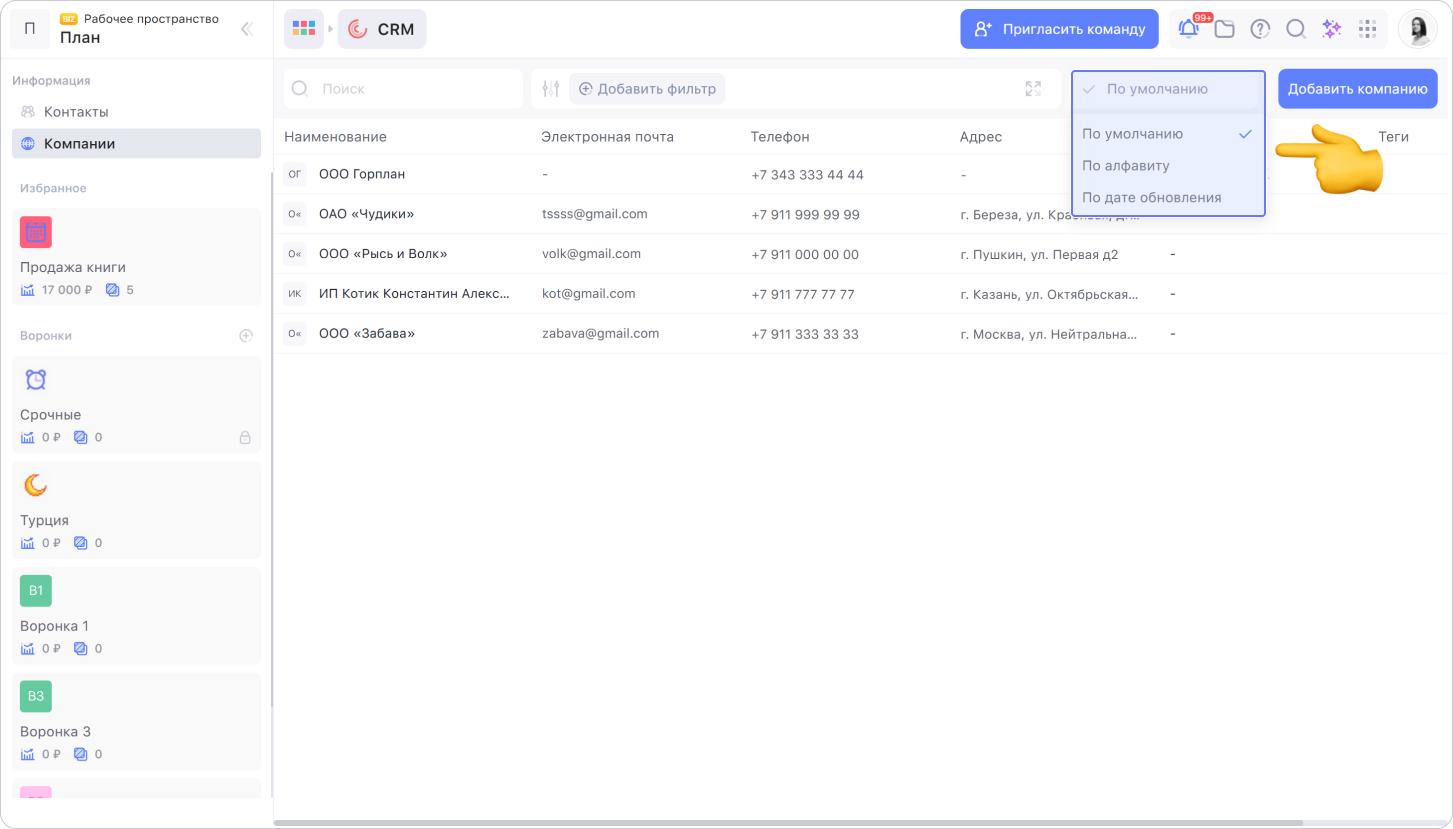Expand table to fullscreen view

point(1033,89)
